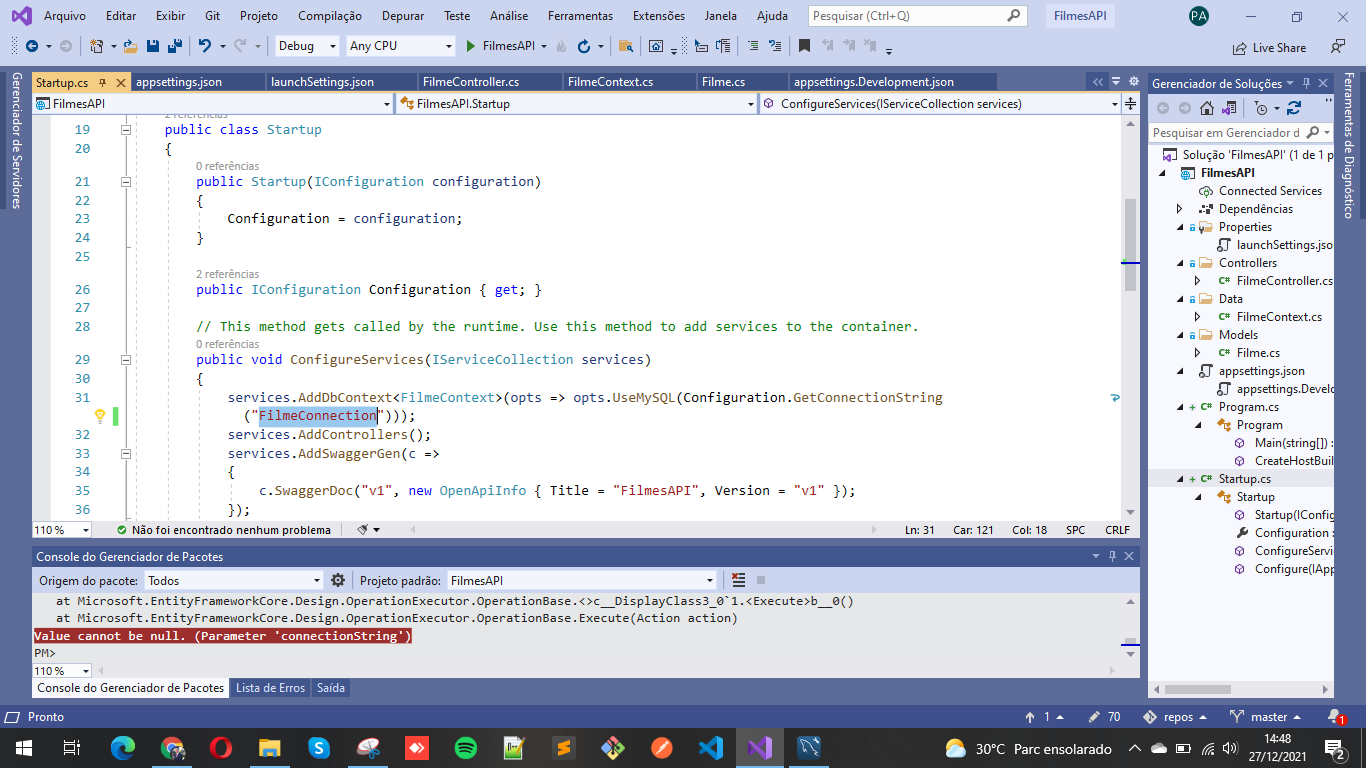
Task: Click the Undo arrow icon
Action: pos(204,46)
